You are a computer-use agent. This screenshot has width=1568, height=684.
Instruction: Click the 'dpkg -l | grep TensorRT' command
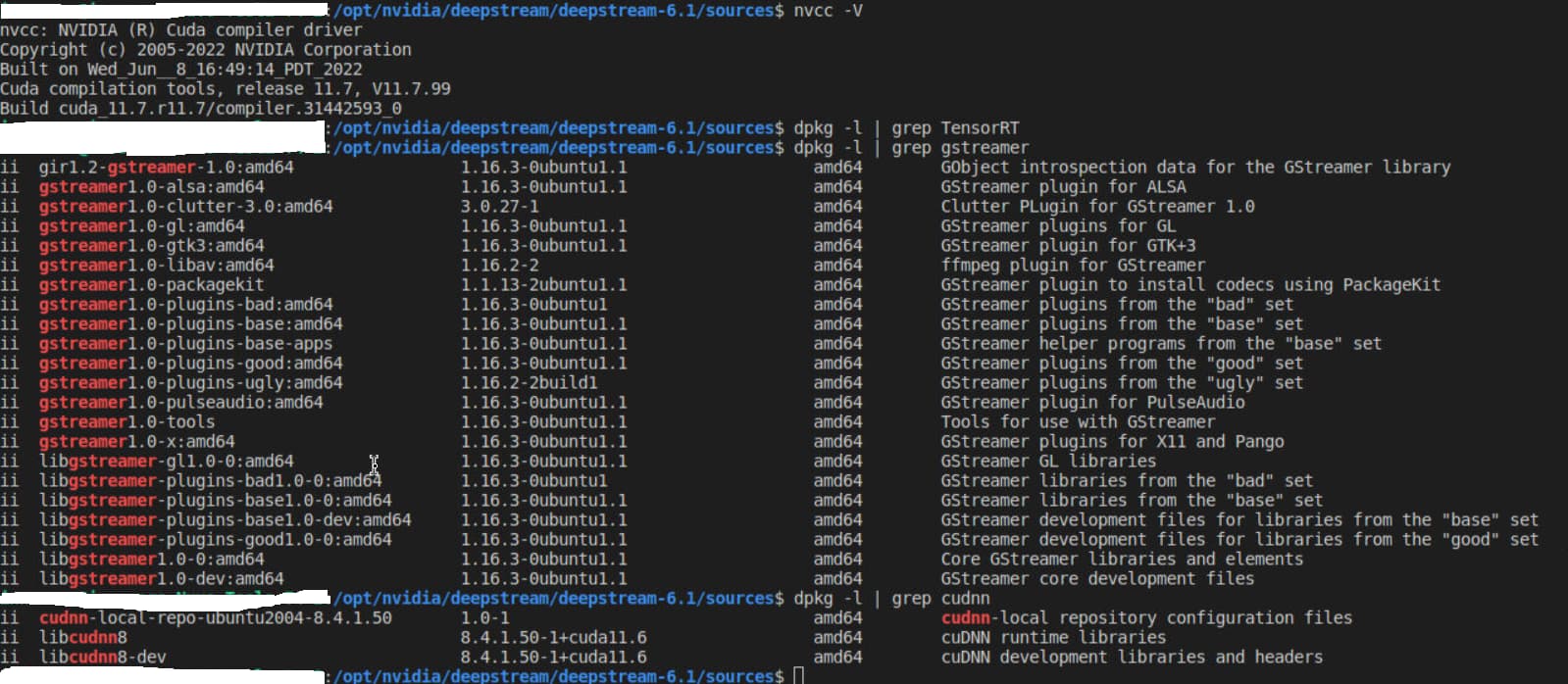pyautogui.click(x=906, y=128)
